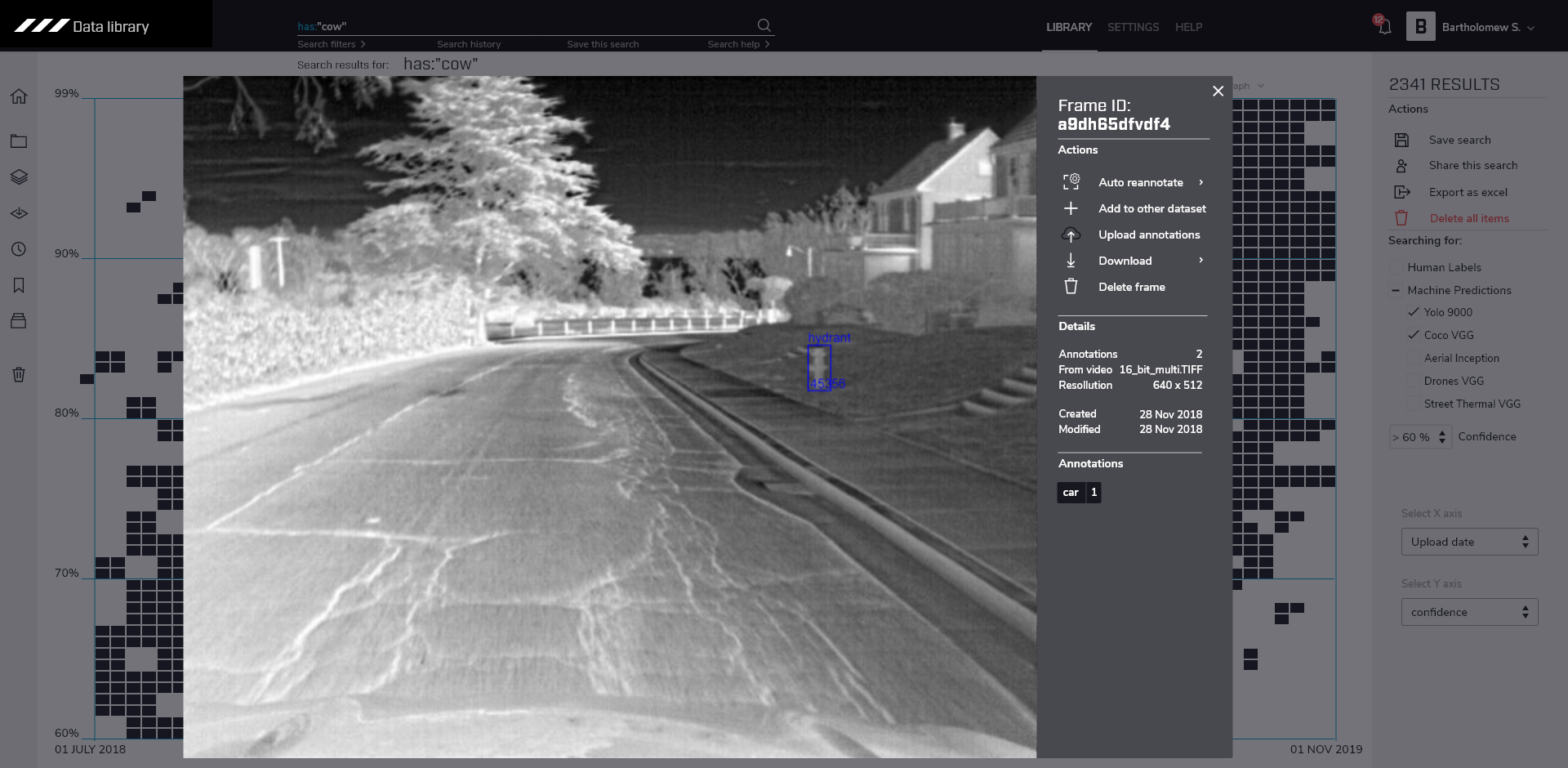Screen dimensions: 1568x768
Task: Expand the Auto reannotate submenu
Action: click(1200, 182)
